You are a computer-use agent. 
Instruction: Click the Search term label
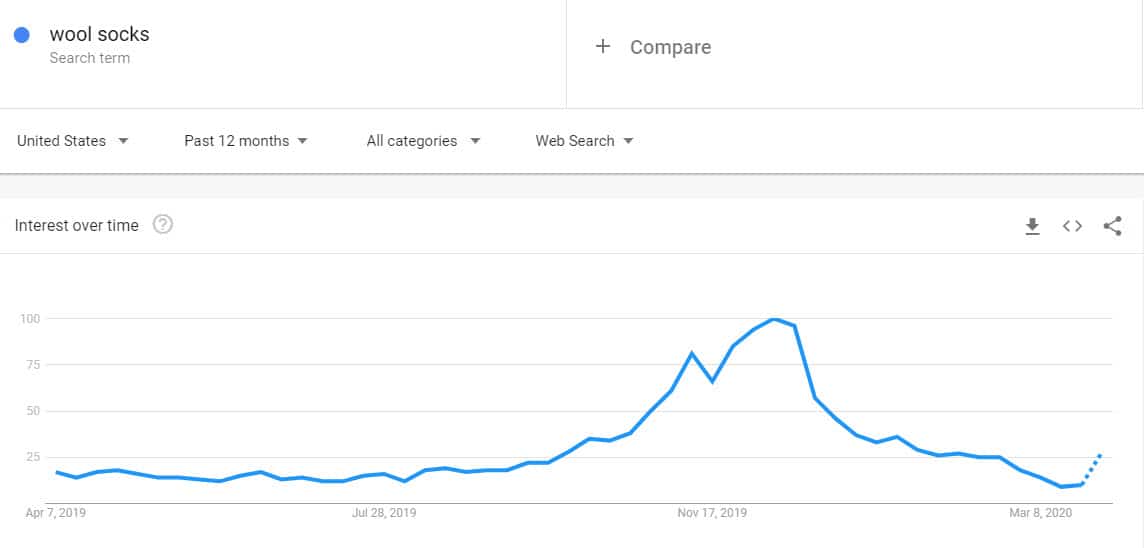tap(90, 58)
